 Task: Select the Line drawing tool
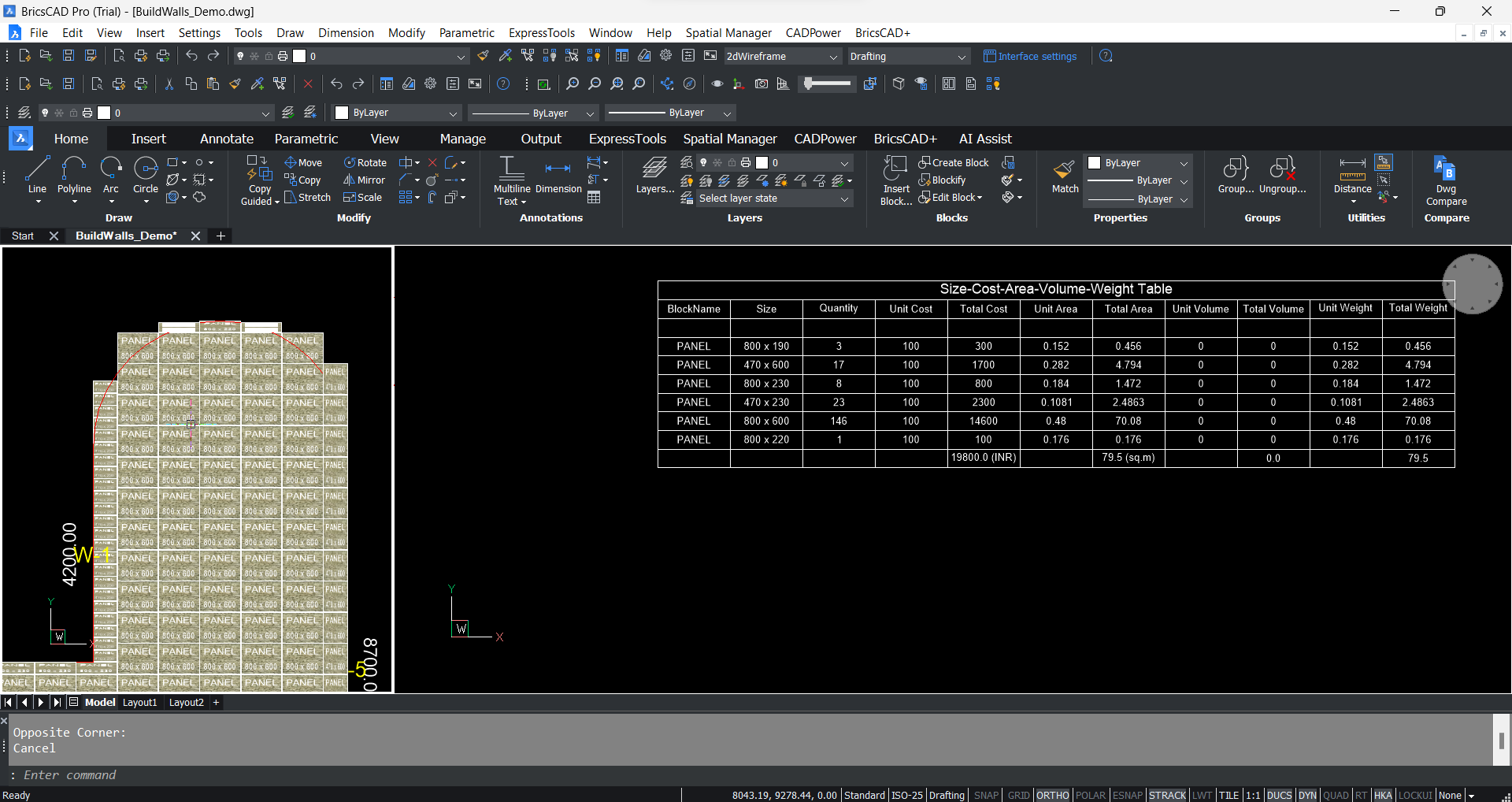[x=36, y=178]
